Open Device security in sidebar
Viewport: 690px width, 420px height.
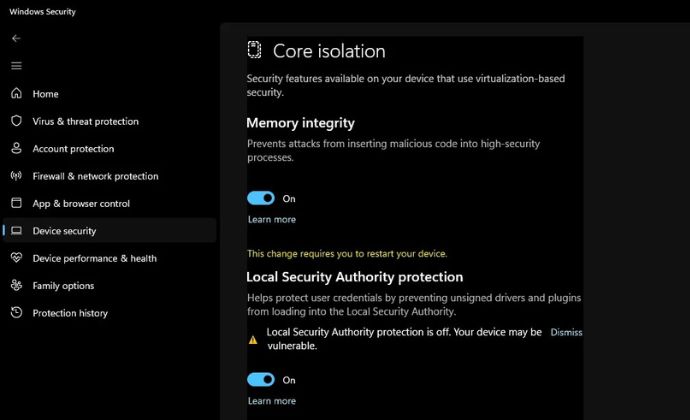110,230
